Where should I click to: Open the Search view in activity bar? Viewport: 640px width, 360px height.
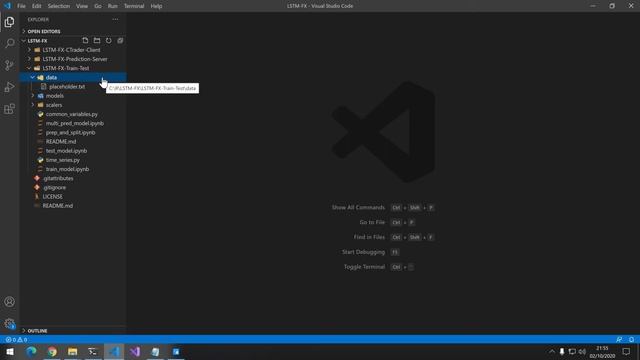coord(9,43)
